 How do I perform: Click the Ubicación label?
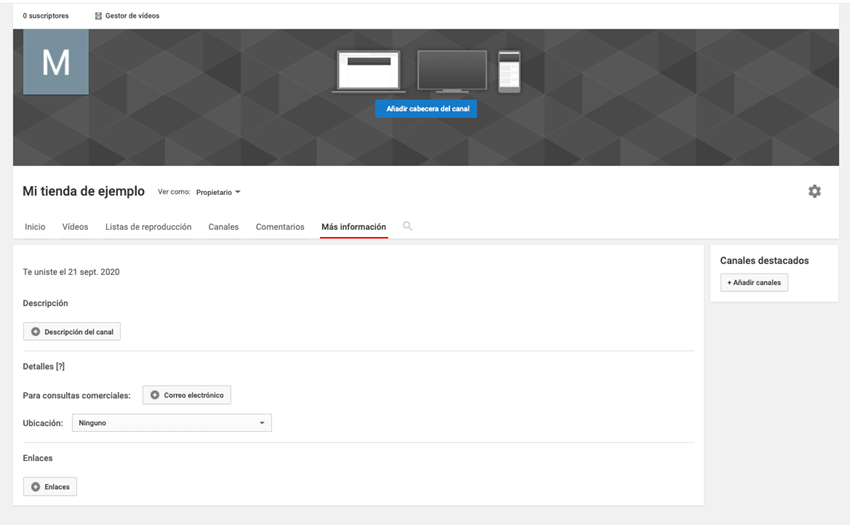43,423
